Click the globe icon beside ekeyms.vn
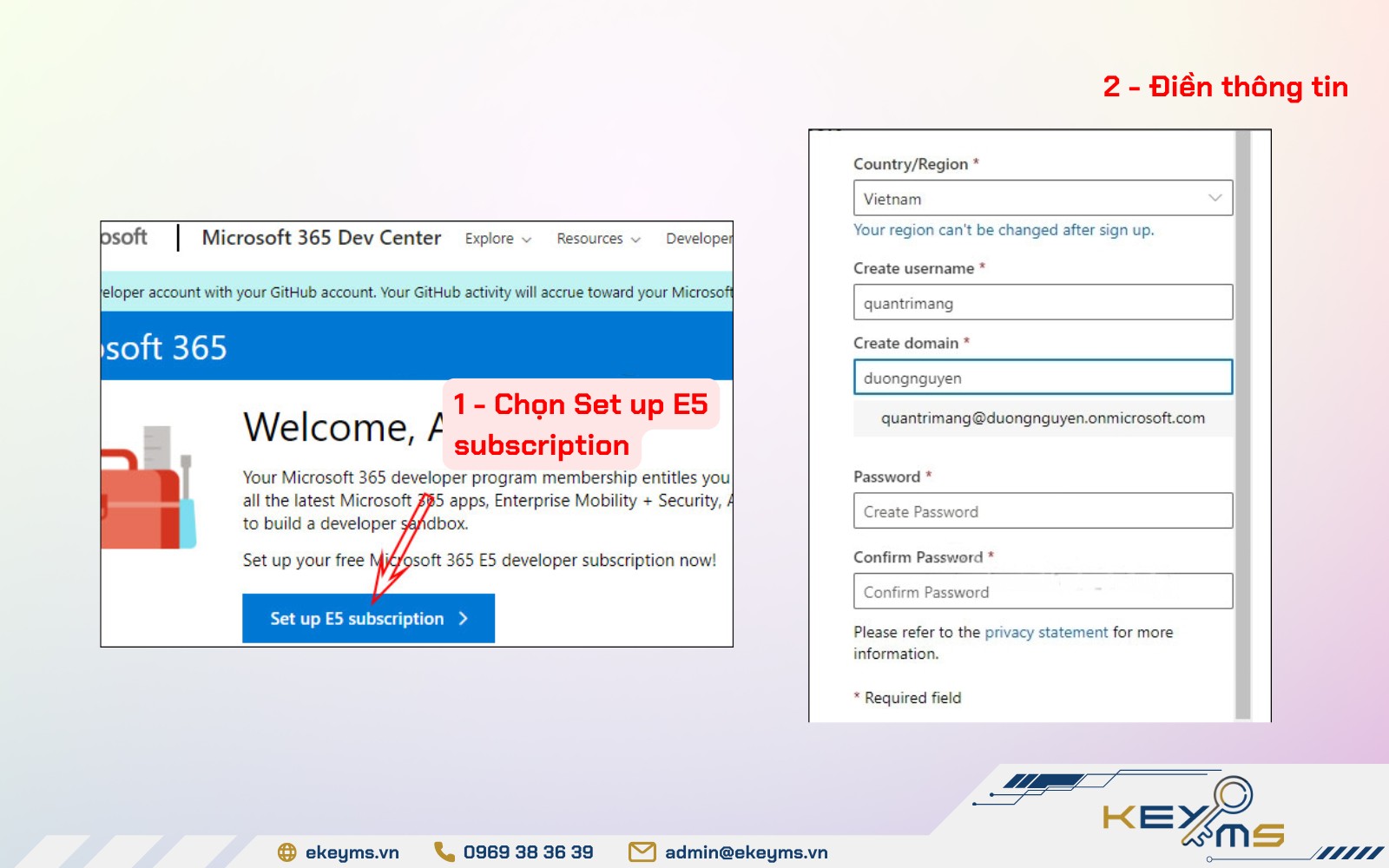Image resolution: width=1389 pixels, height=868 pixels. pyautogui.click(x=287, y=852)
